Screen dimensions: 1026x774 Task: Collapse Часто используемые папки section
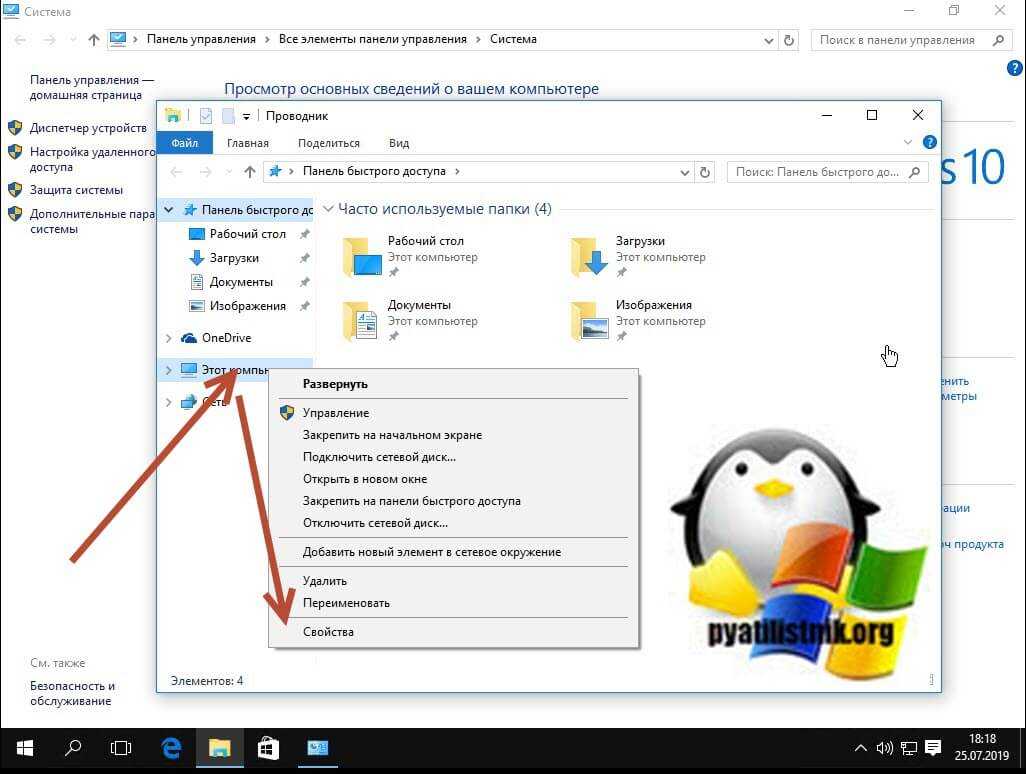[x=327, y=210]
